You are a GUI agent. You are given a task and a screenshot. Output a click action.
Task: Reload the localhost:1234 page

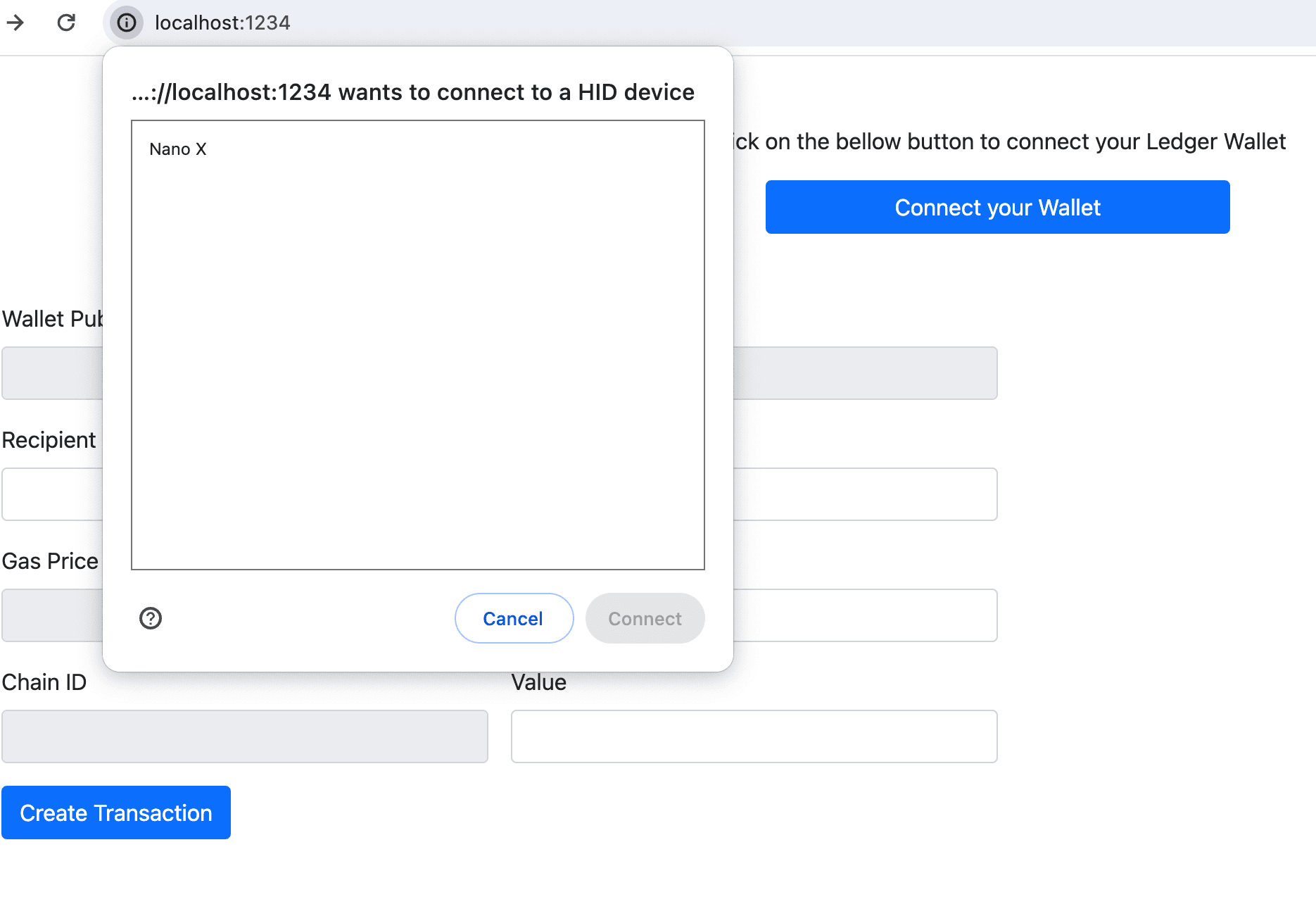click(65, 23)
